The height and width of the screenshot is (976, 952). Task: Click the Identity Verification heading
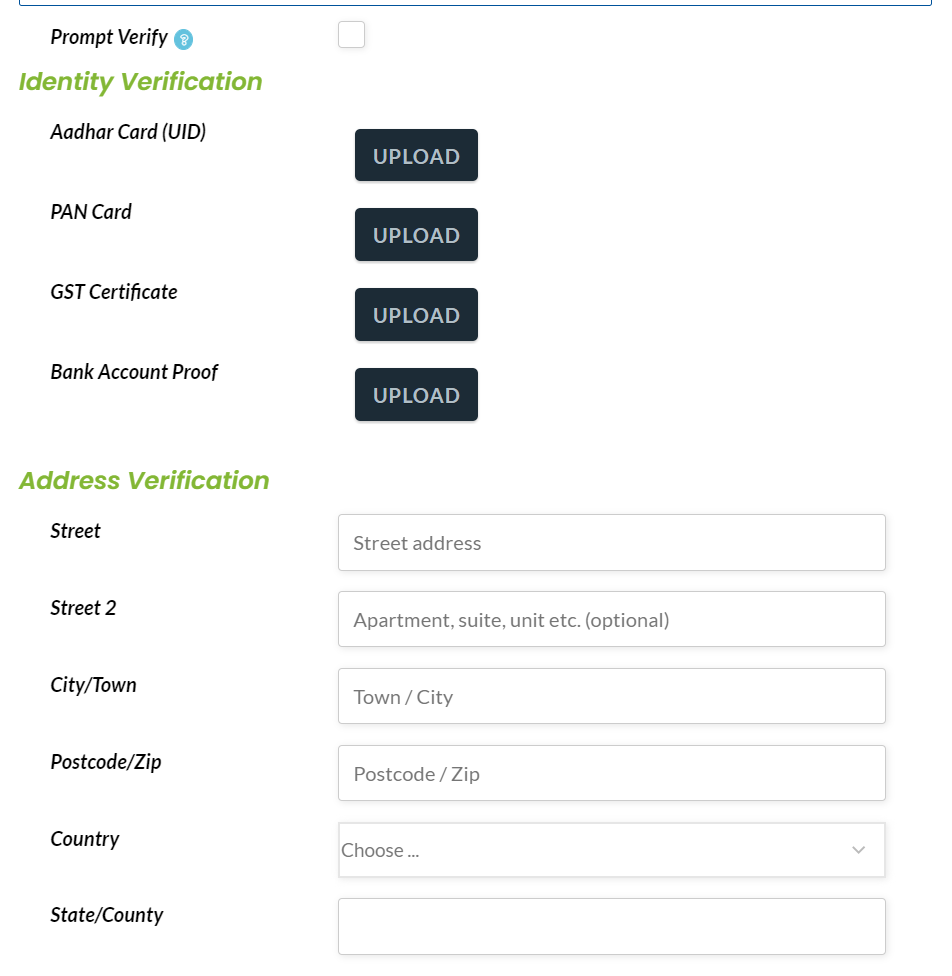tap(141, 82)
